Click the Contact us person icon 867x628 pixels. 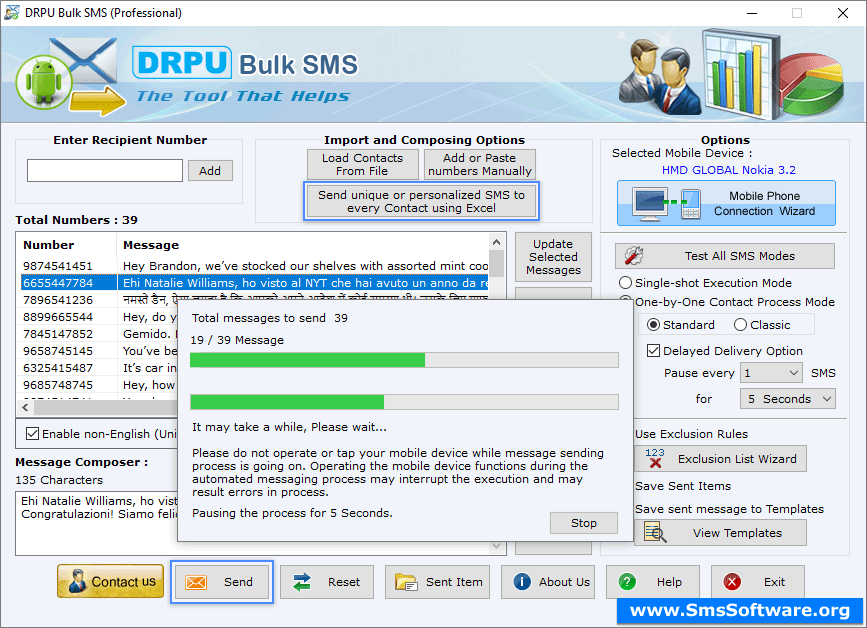77,582
